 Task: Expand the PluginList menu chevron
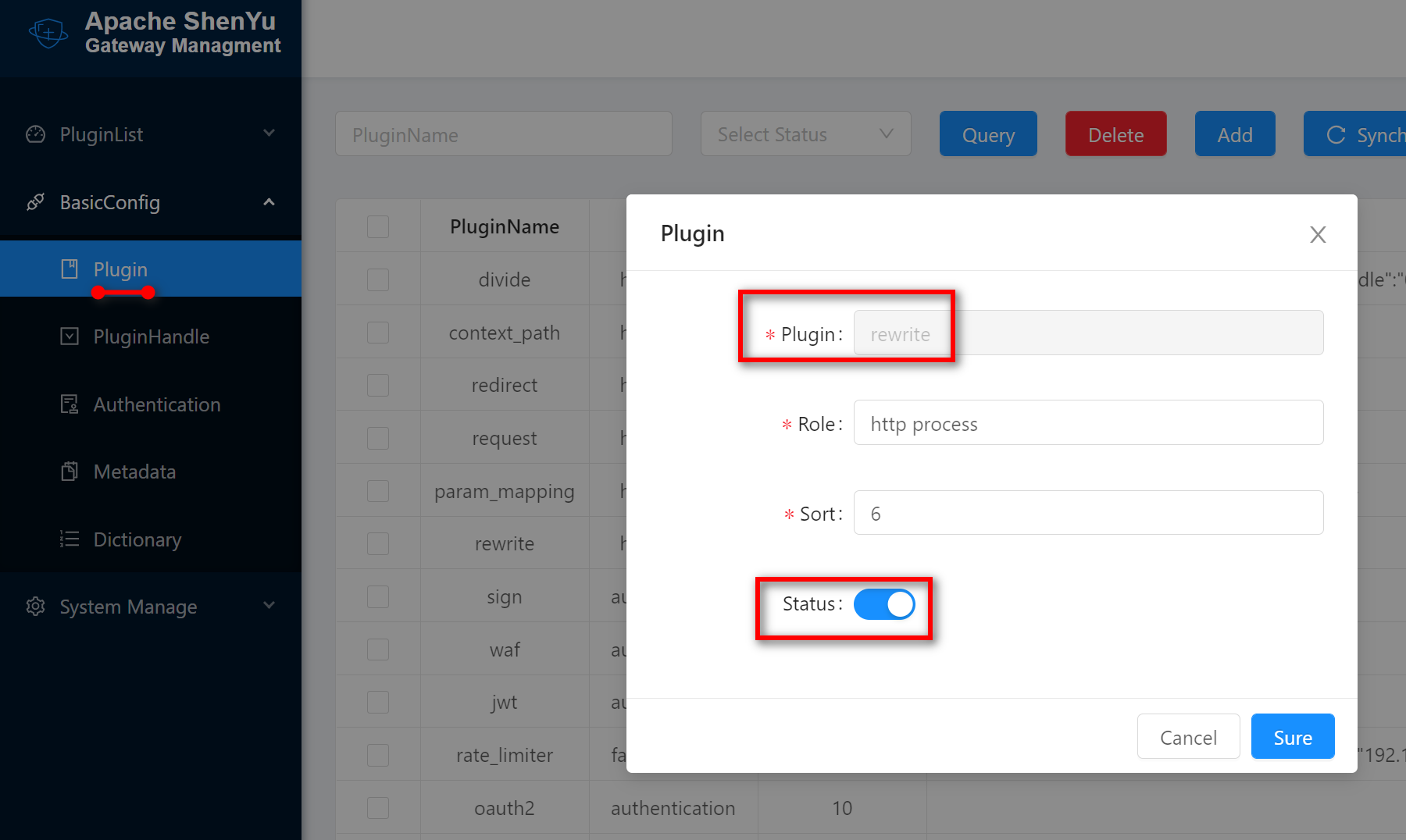point(269,133)
